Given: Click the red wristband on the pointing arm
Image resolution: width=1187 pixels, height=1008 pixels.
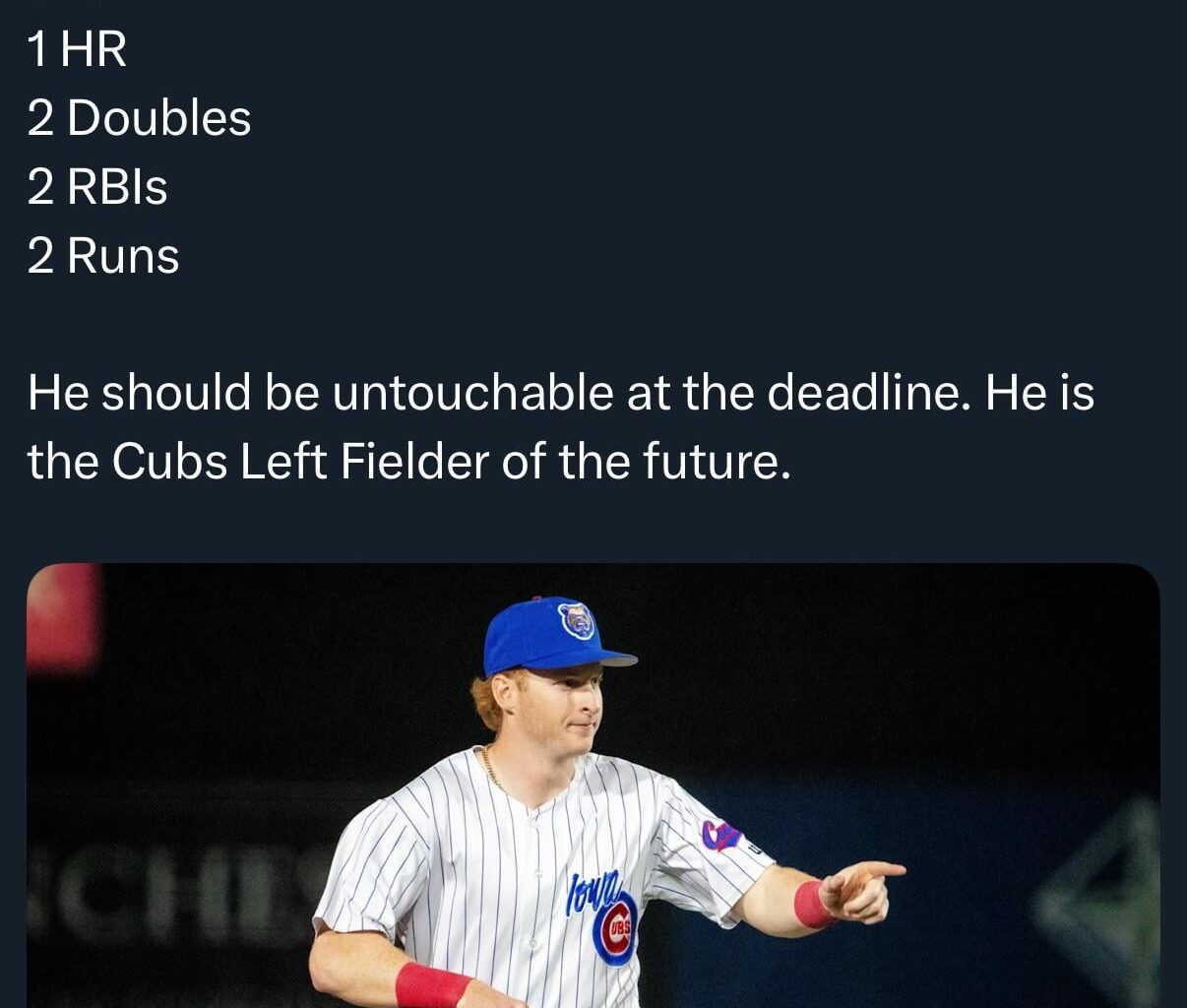Looking at the screenshot, I should coord(812,904).
